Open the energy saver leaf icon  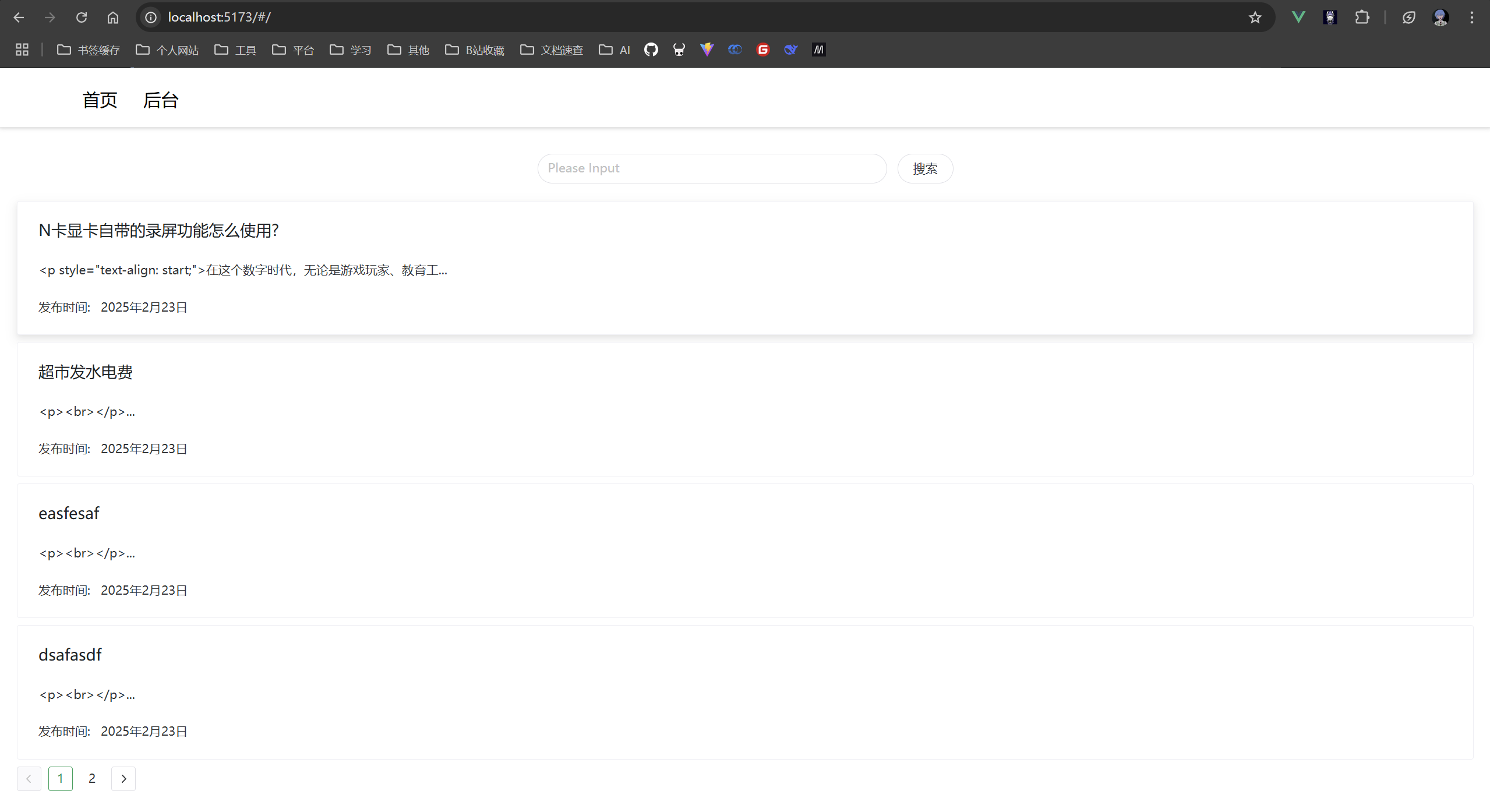pos(1408,17)
